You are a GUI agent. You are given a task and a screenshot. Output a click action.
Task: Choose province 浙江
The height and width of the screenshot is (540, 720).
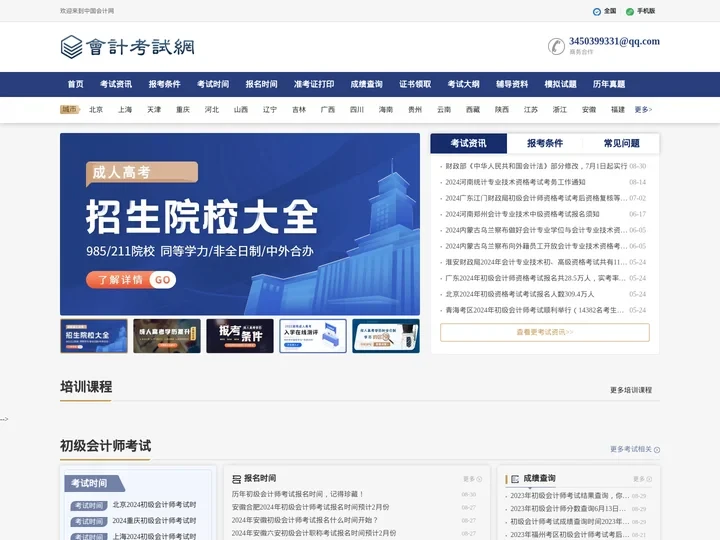(x=560, y=109)
